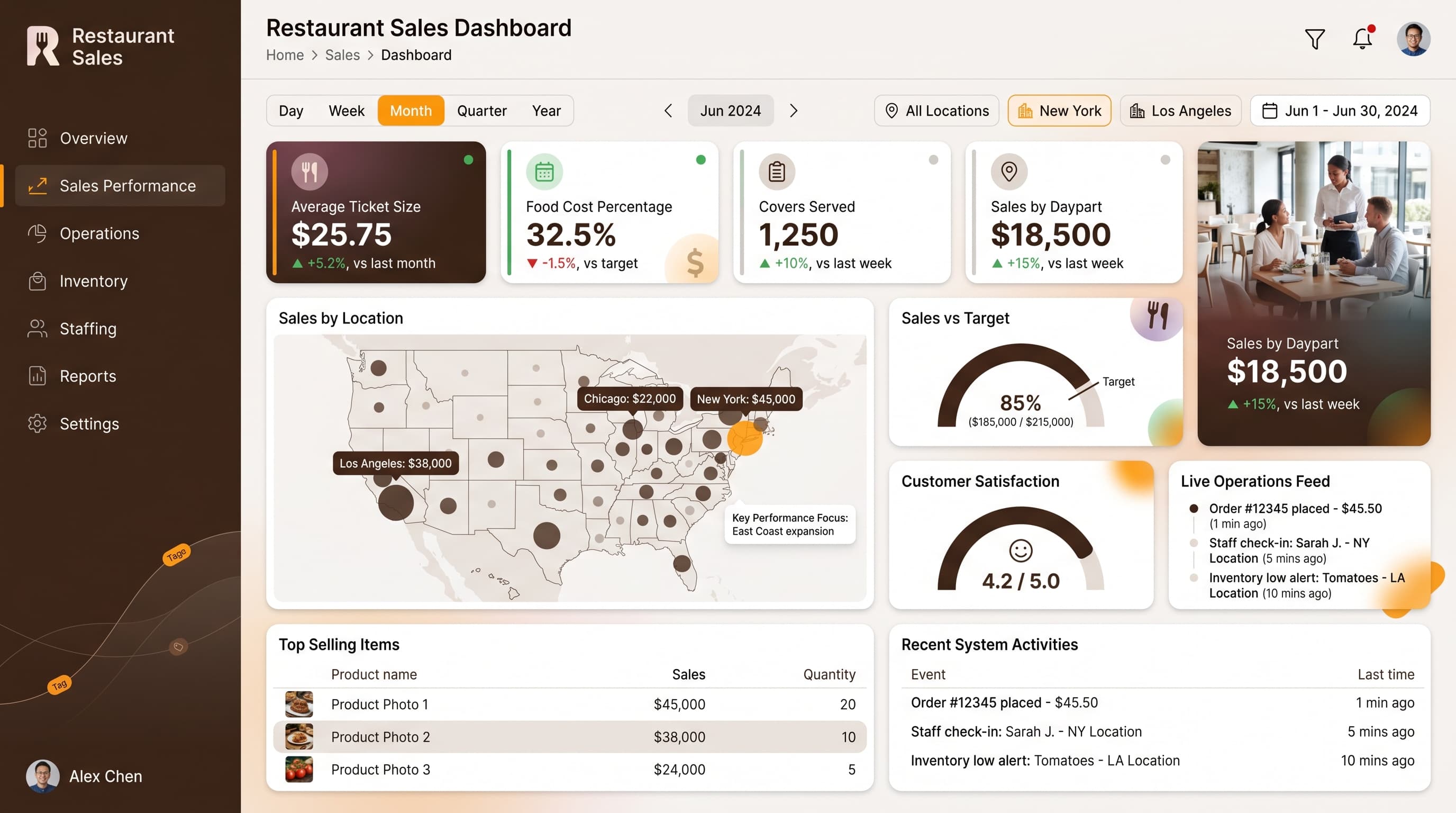Click Home breadcrumb link

coord(285,55)
